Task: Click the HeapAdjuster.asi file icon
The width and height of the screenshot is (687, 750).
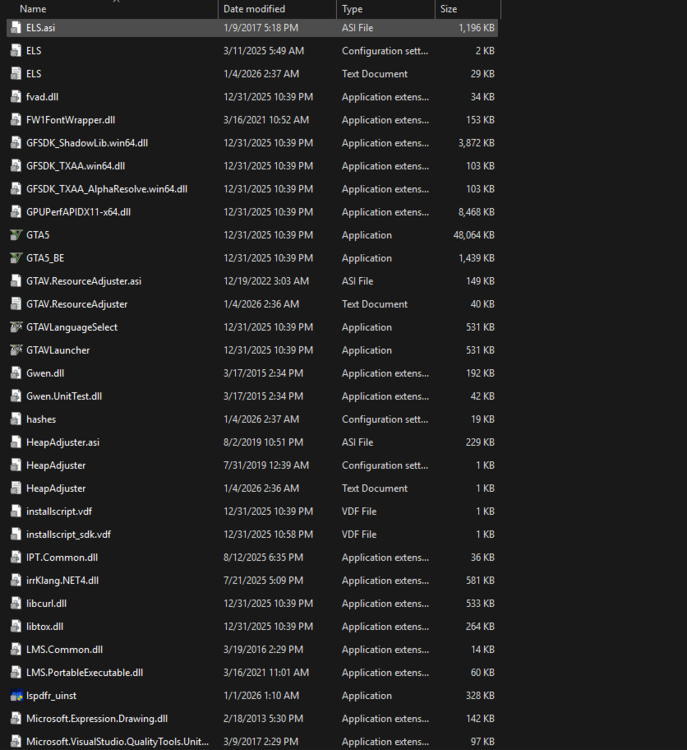Action: [16, 442]
